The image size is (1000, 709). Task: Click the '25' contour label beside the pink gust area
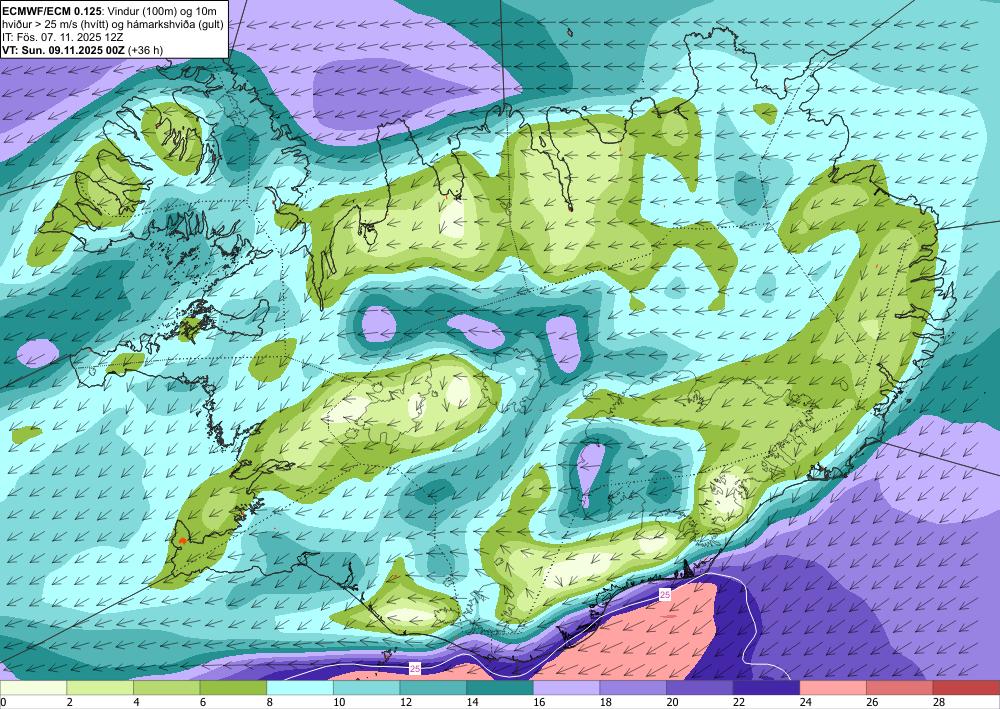pos(665,595)
